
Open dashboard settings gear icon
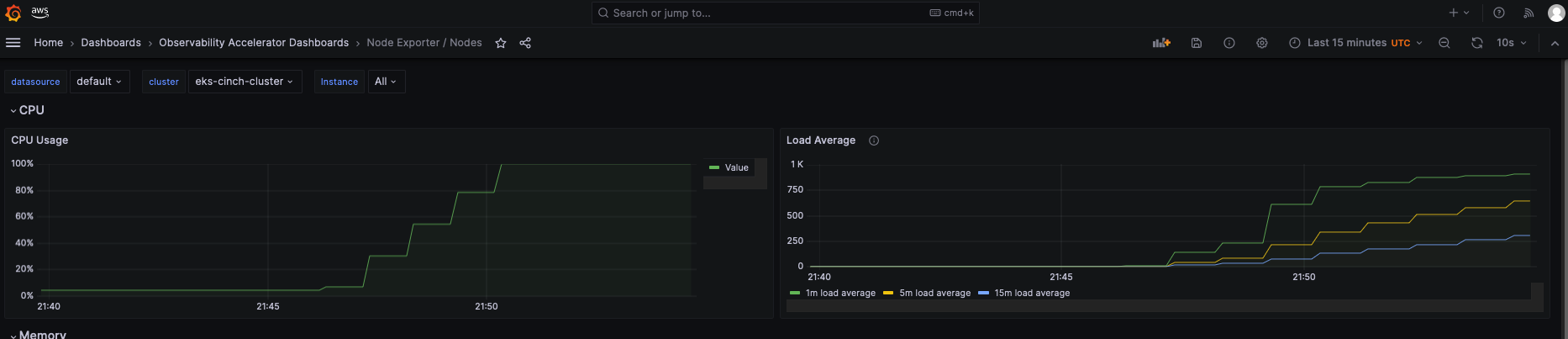(x=1262, y=43)
